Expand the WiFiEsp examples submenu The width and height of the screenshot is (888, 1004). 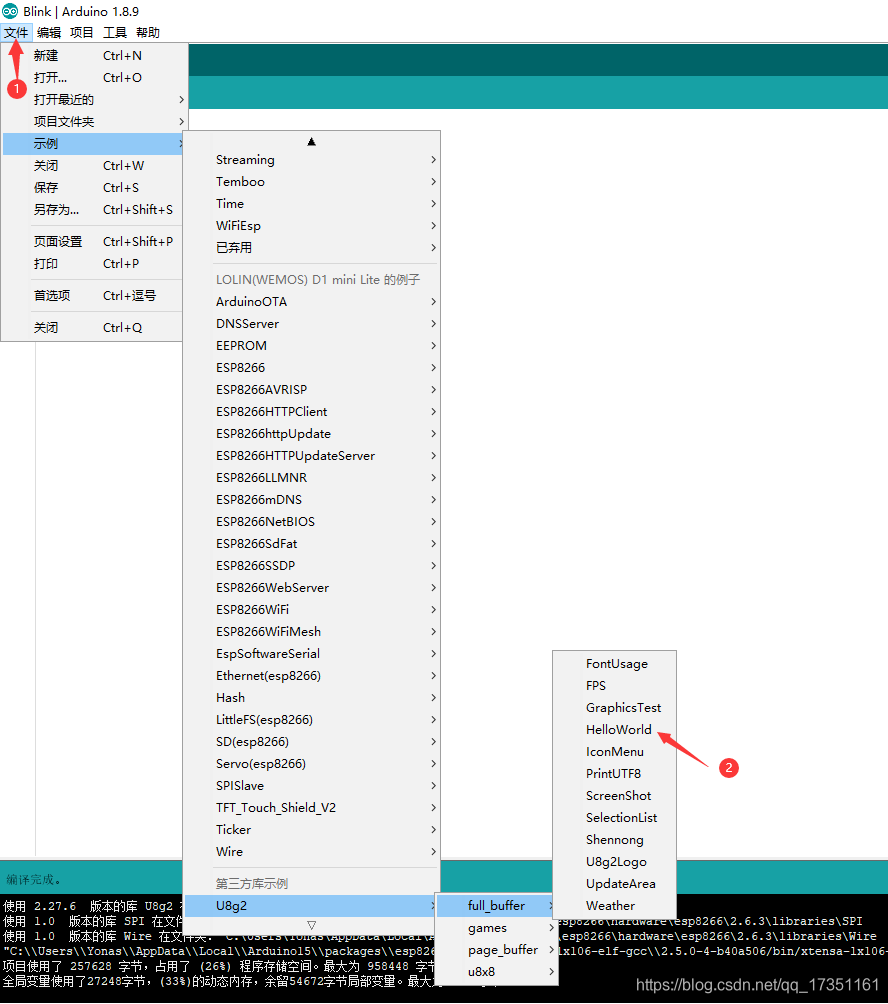[312, 225]
